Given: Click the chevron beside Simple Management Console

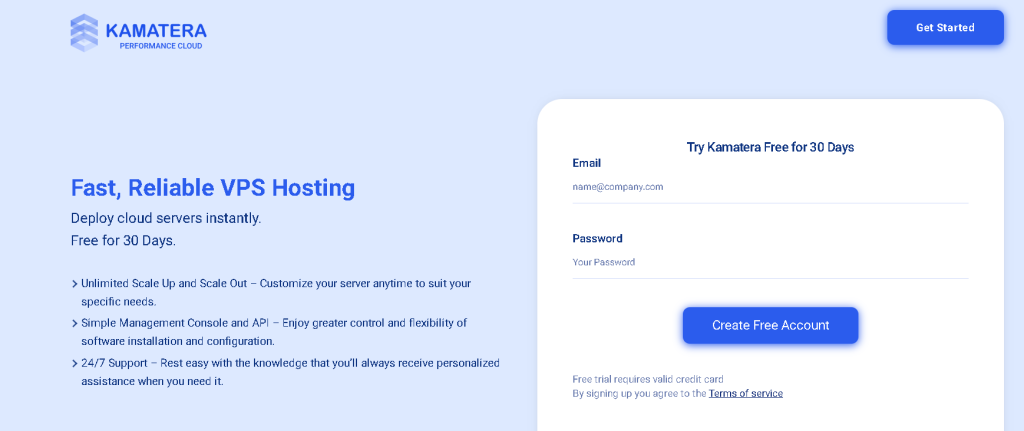Looking at the screenshot, I should coord(75,323).
